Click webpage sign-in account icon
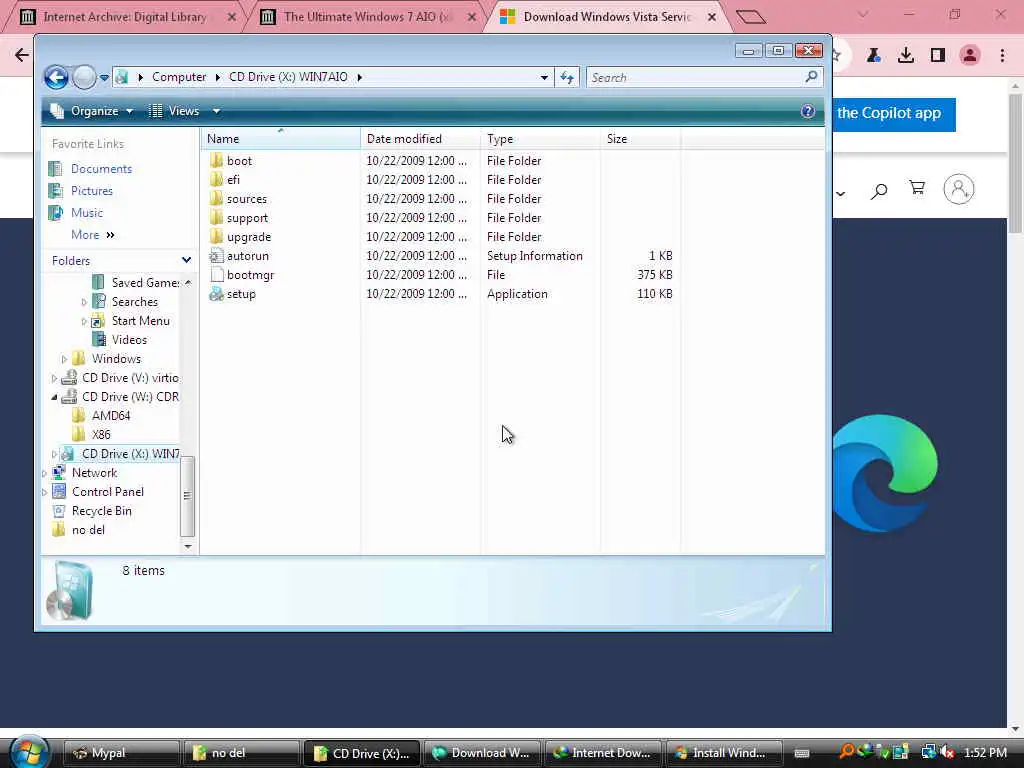This screenshot has height=768, width=1024. click(x=958, y=189)
